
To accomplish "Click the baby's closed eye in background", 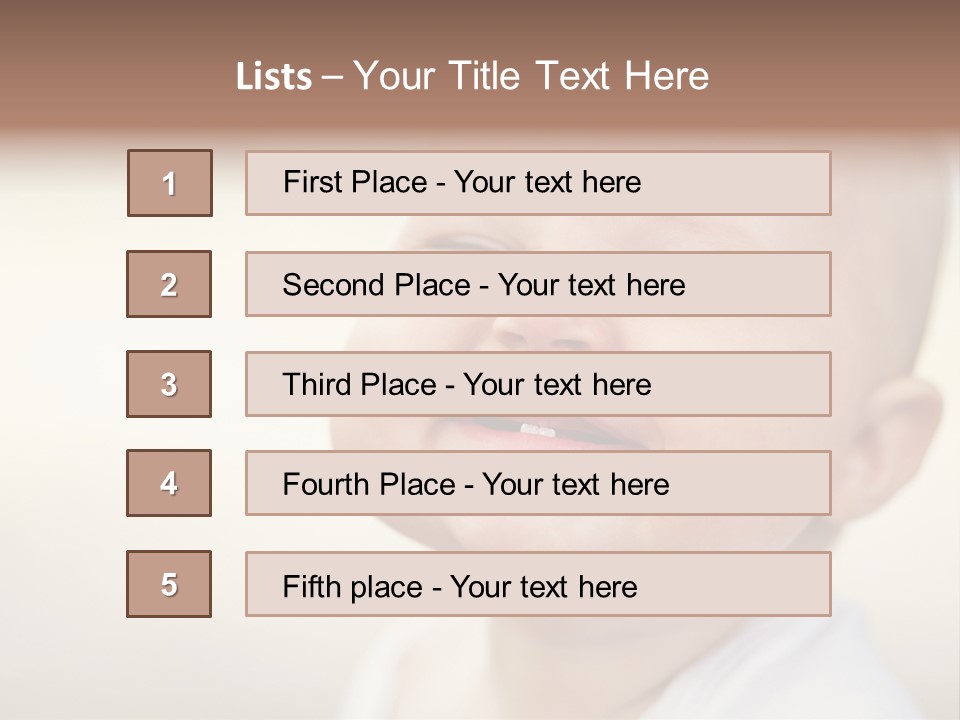I will 455,243.
